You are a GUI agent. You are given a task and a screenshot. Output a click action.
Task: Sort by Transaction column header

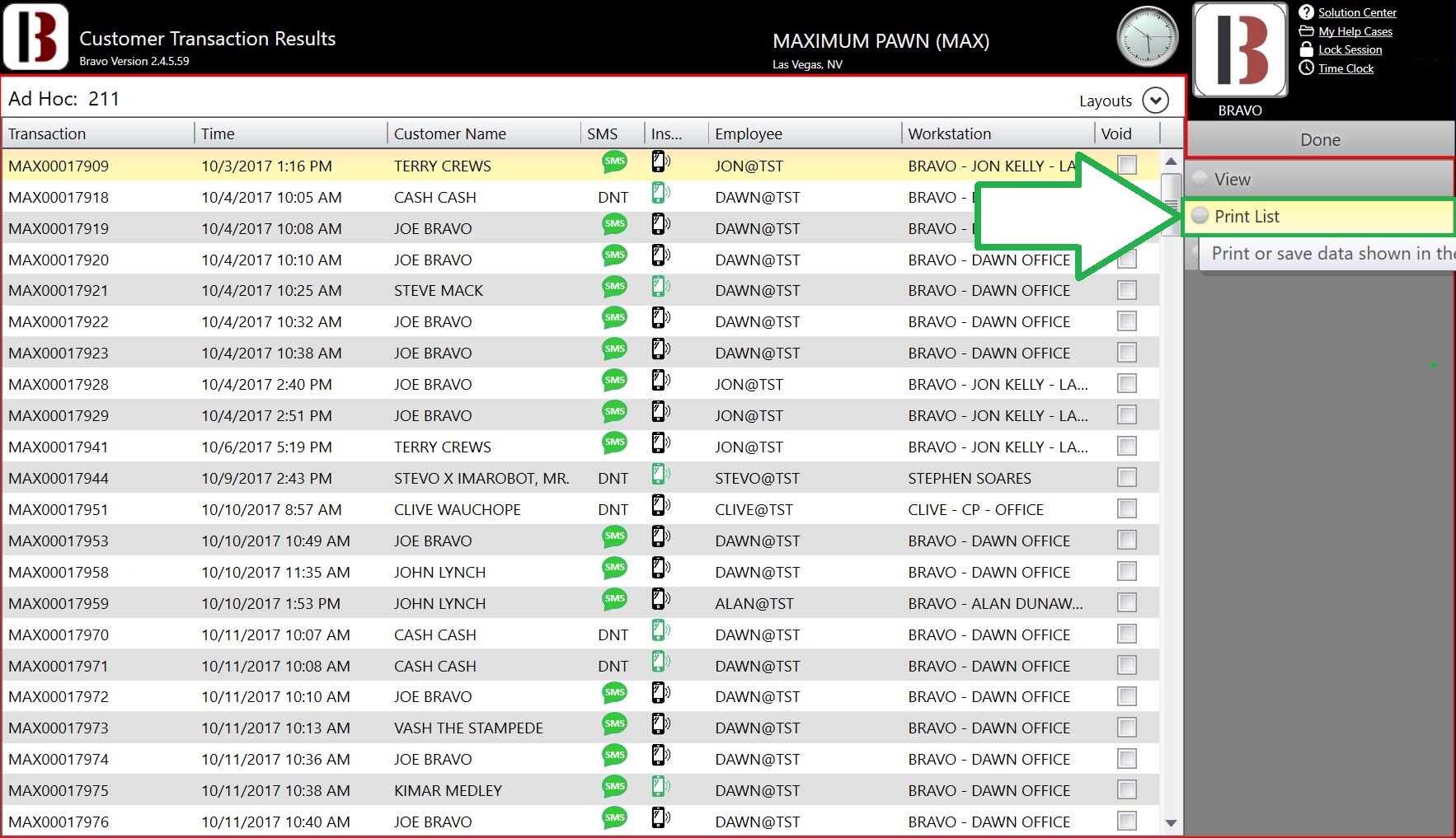point(98,133)
